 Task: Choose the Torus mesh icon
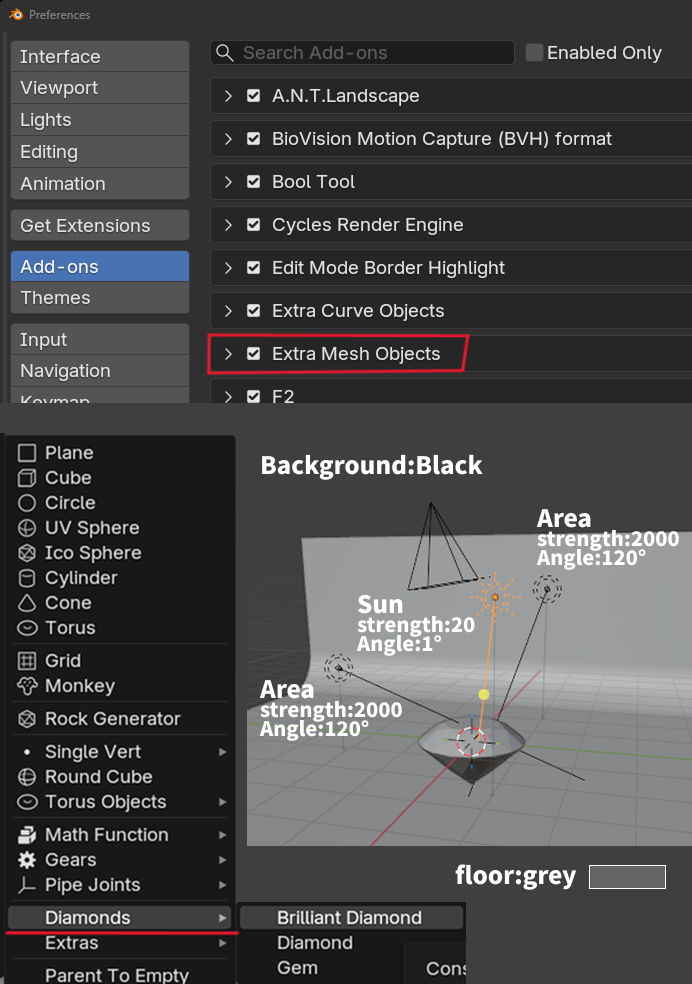pyautogui.click(x=27, y=628)
